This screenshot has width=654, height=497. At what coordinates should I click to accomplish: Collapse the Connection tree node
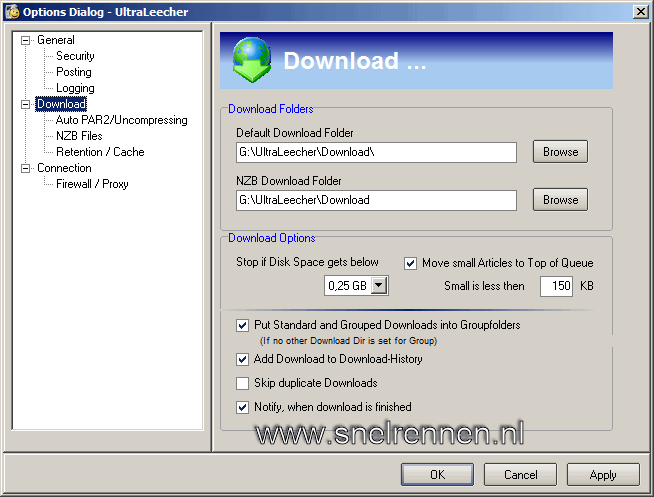pyautogui.click(x=25, y=168)
